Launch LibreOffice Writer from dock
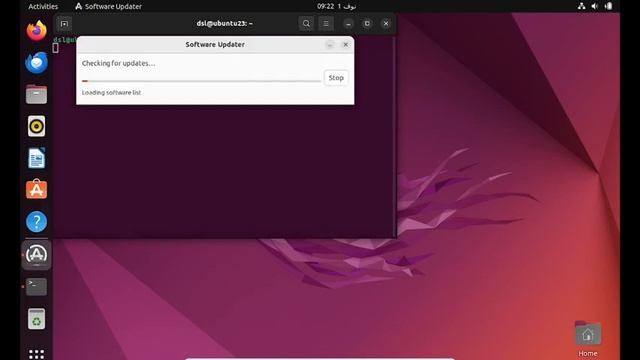The width and height of the screenshot is (640, 360). pos(36,158)
